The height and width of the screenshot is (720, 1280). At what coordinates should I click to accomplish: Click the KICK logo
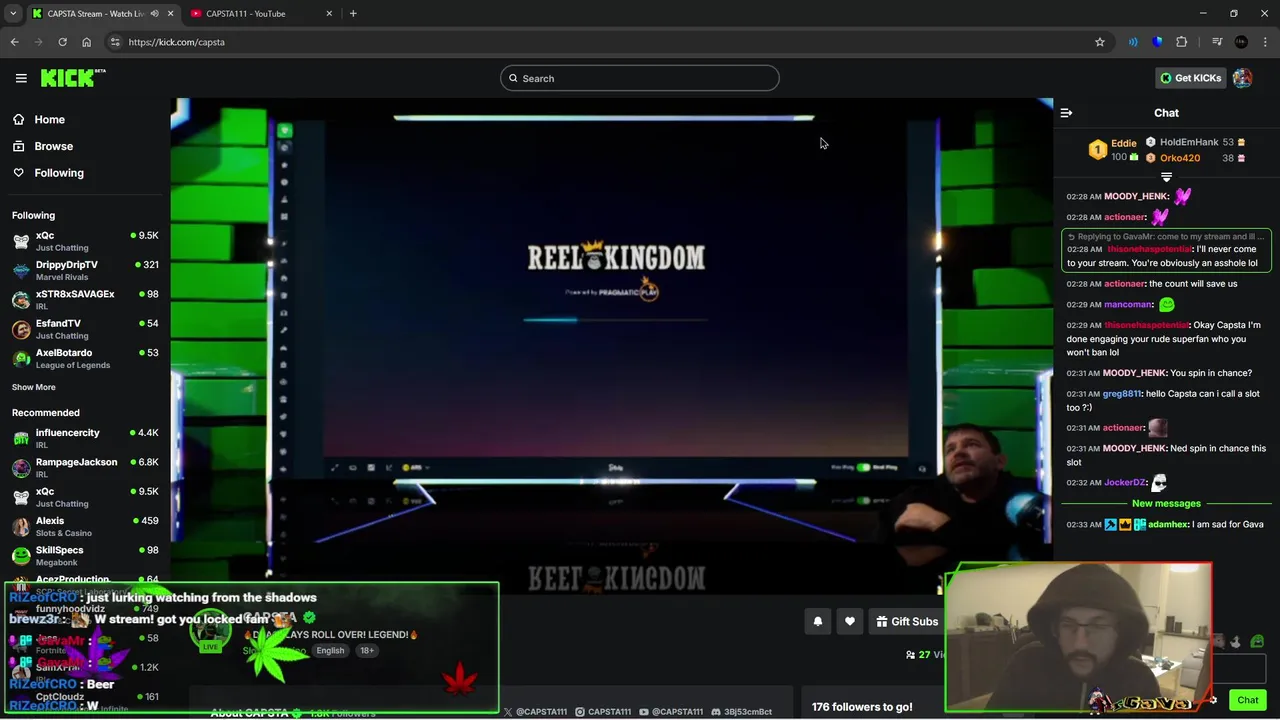(x=73, y=78)
